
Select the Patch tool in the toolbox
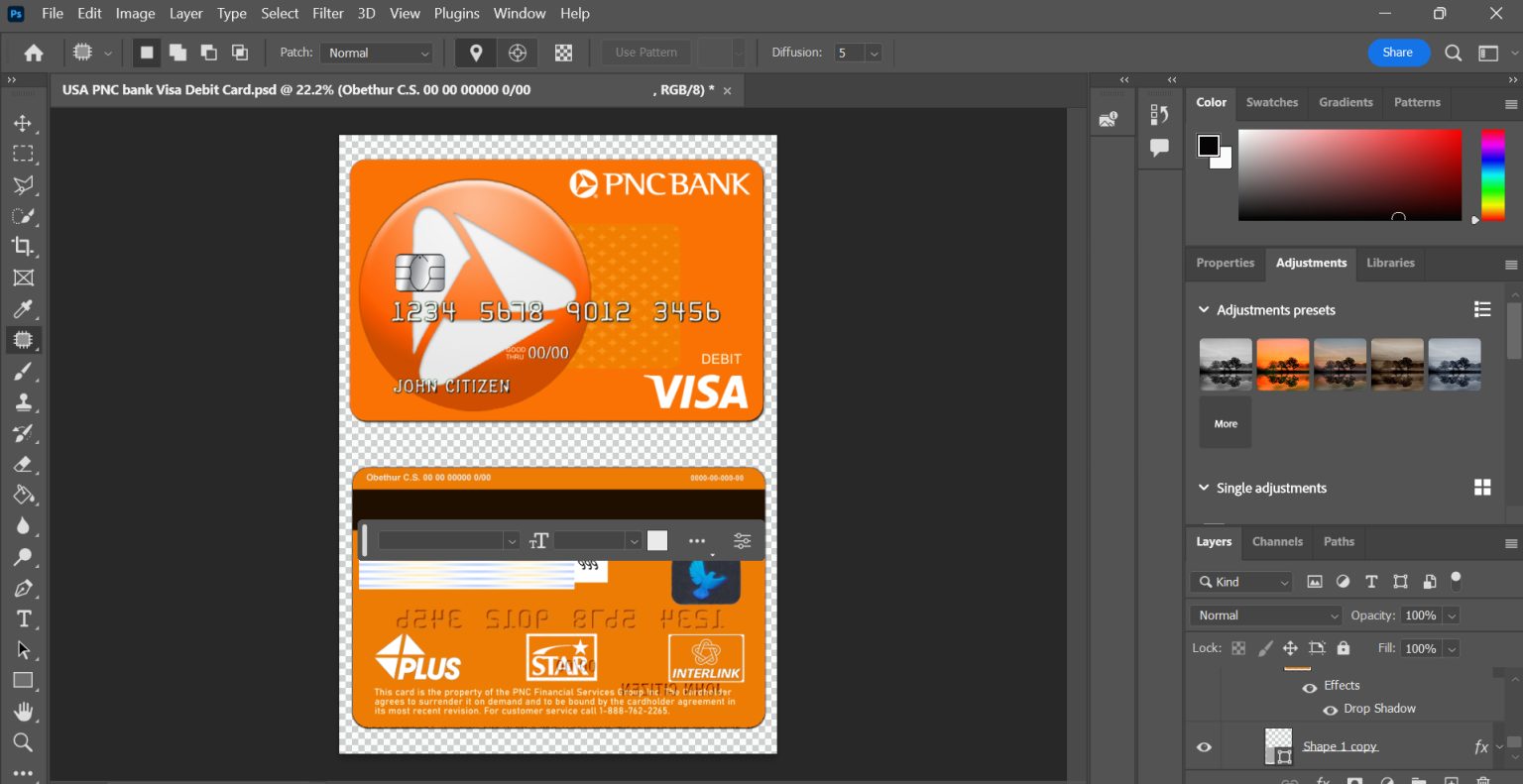pos(23,340)
